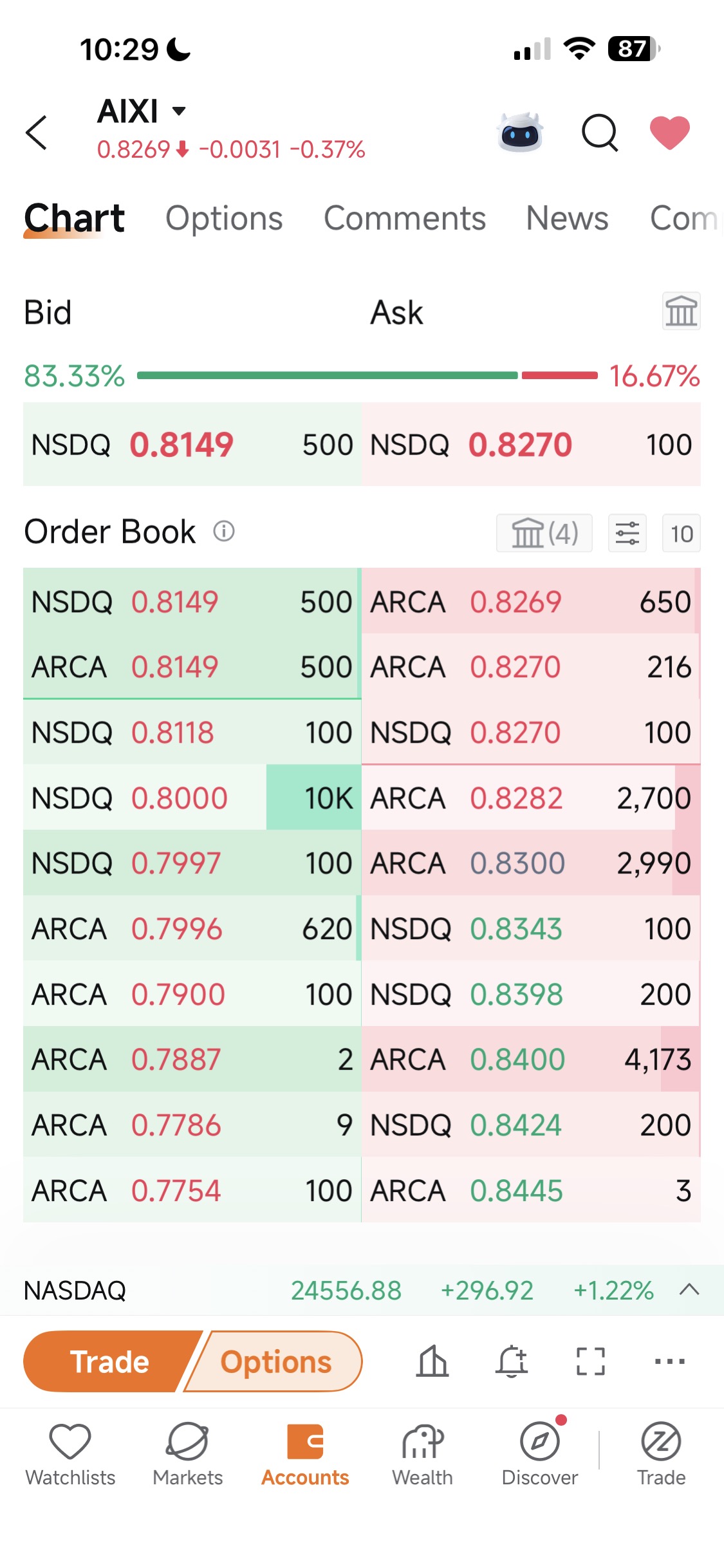
Task: Open the exchanges filter showing (4)
Action: [544, 533]
